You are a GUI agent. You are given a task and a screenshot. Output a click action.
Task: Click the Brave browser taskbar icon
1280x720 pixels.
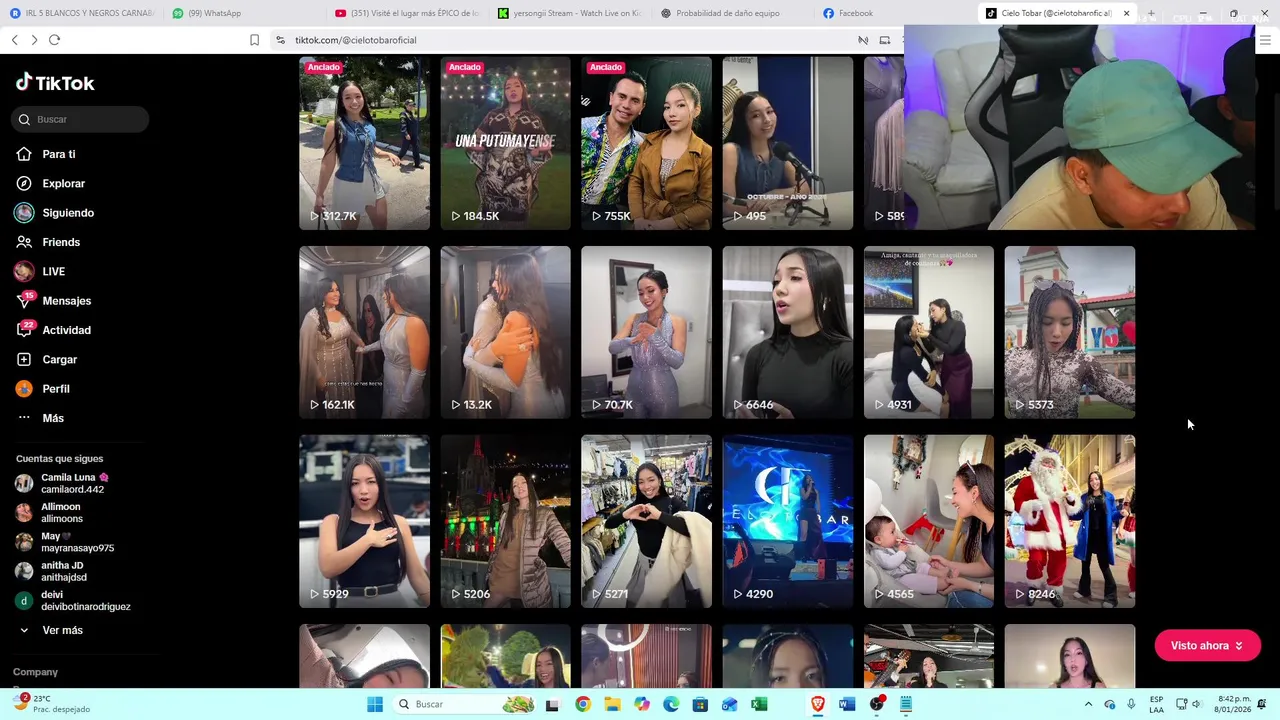tap(818, 704)
